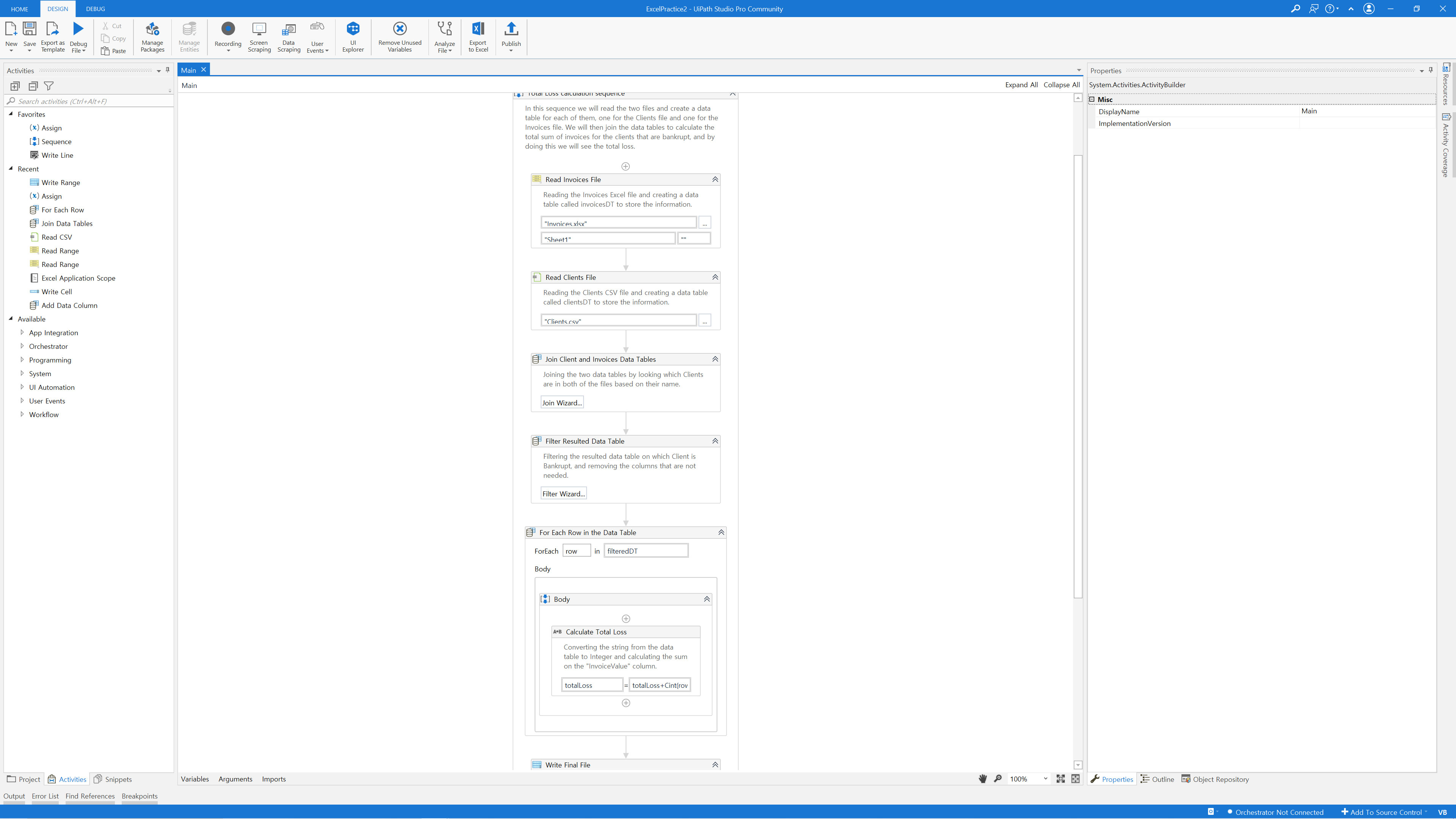Toggle the pan hand tool in designer
This screenshot has width=1456, height=819.
(x=982, y=779)
